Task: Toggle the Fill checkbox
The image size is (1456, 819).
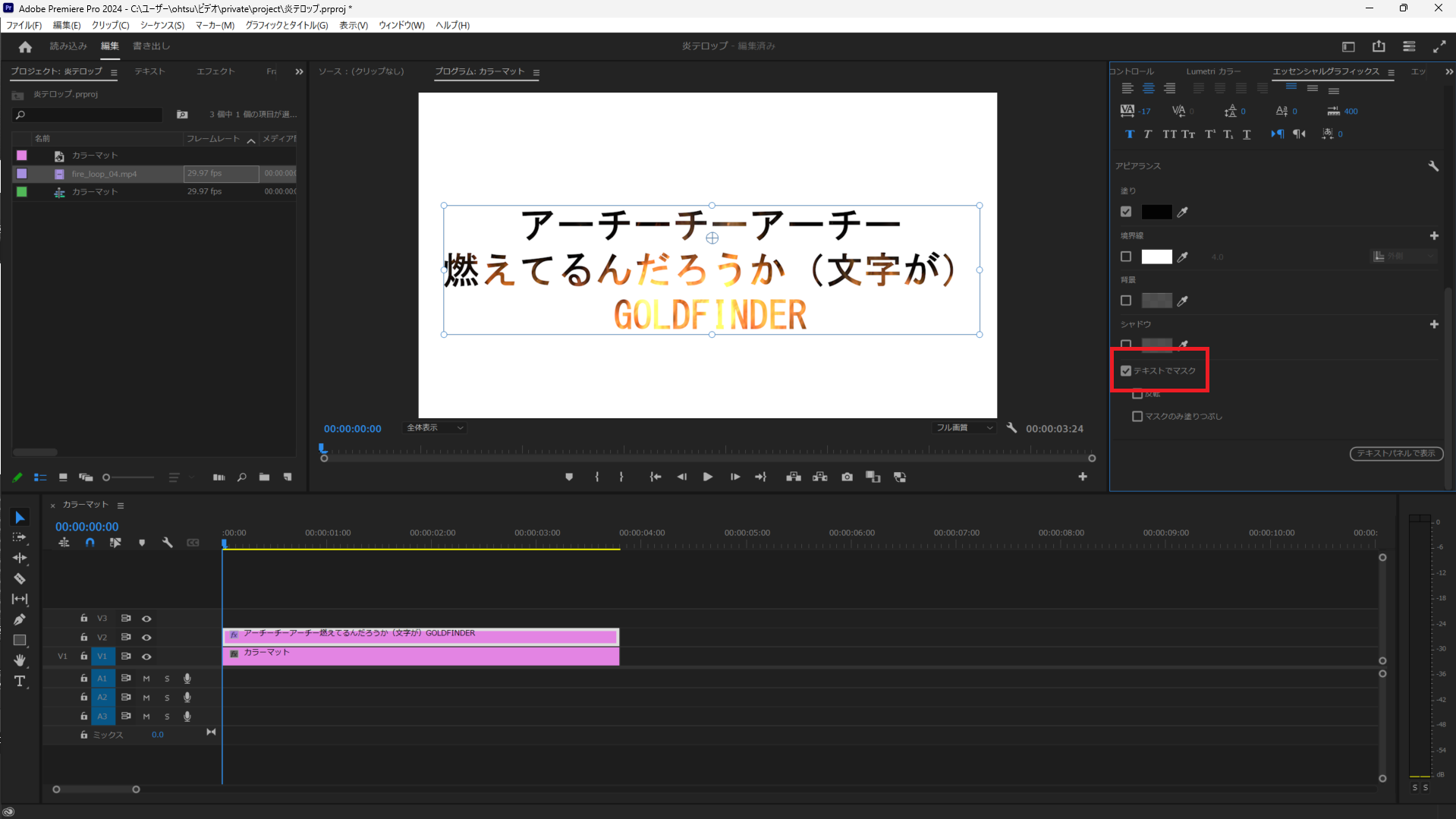Action: (x=1126, y=212)
